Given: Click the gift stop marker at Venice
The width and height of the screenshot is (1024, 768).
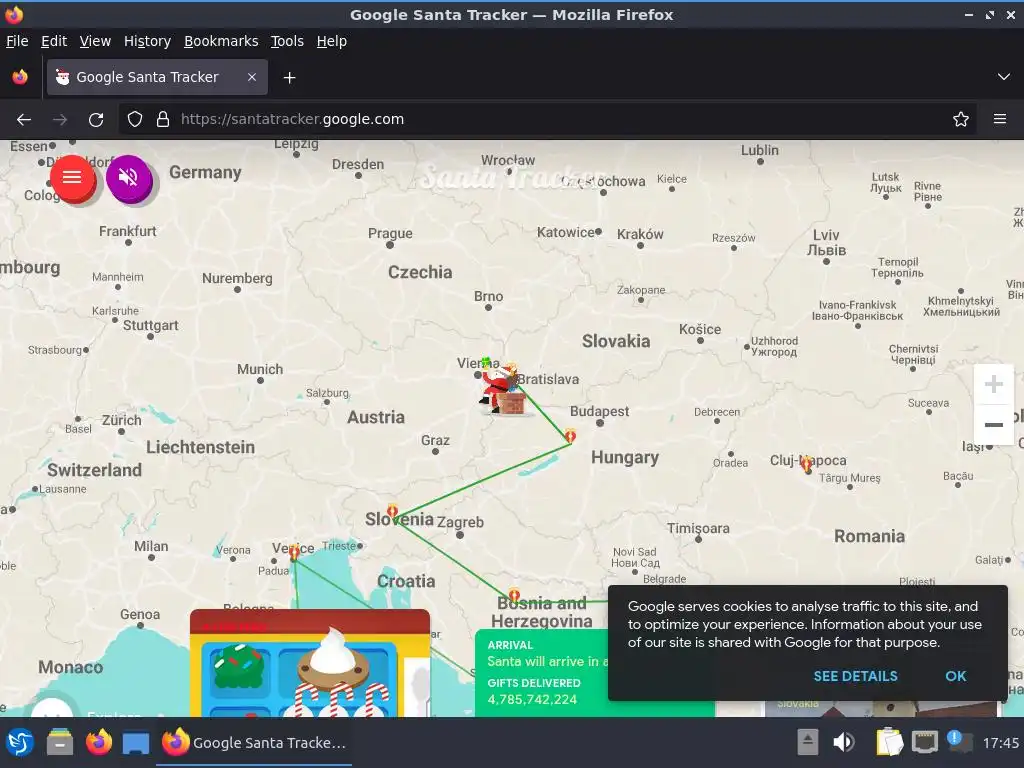Looking at the screenshot, I should [294, 552].
